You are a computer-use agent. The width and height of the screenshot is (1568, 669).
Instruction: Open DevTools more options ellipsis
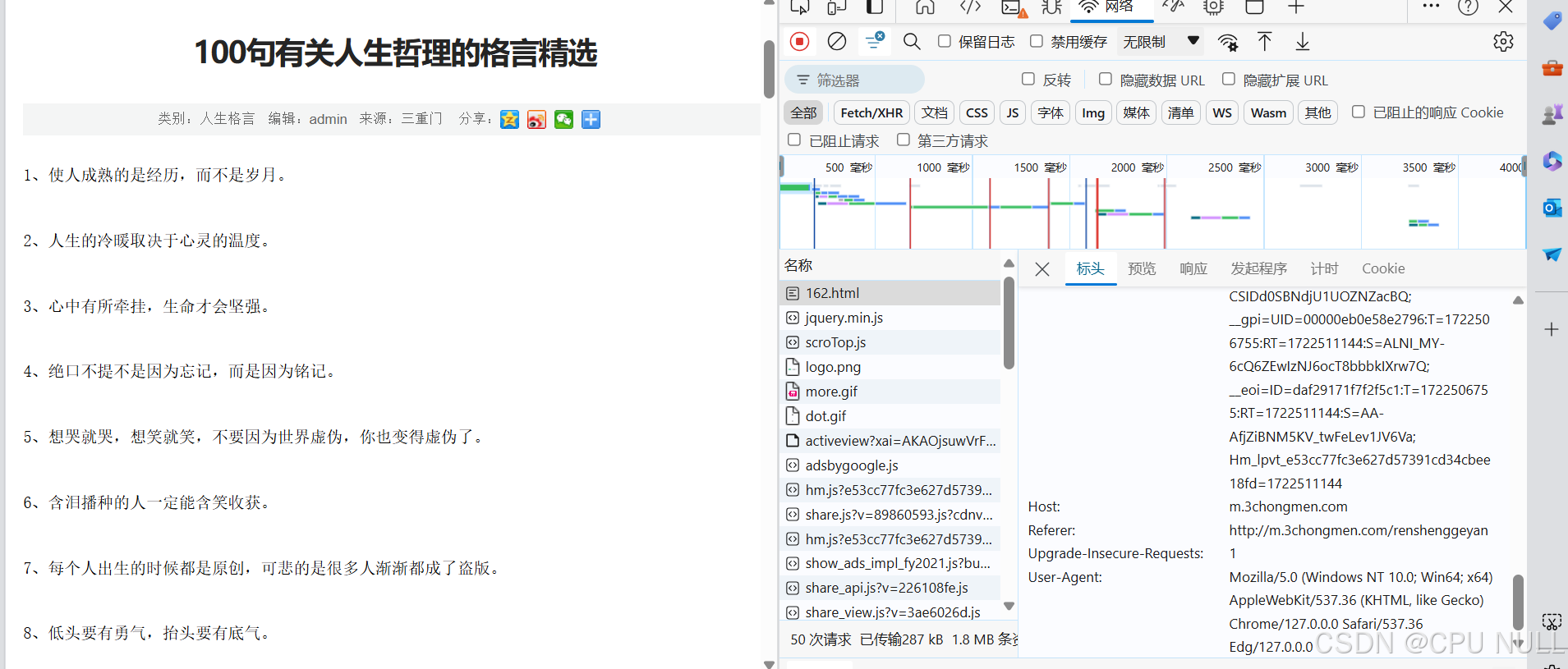[1431, 7]
